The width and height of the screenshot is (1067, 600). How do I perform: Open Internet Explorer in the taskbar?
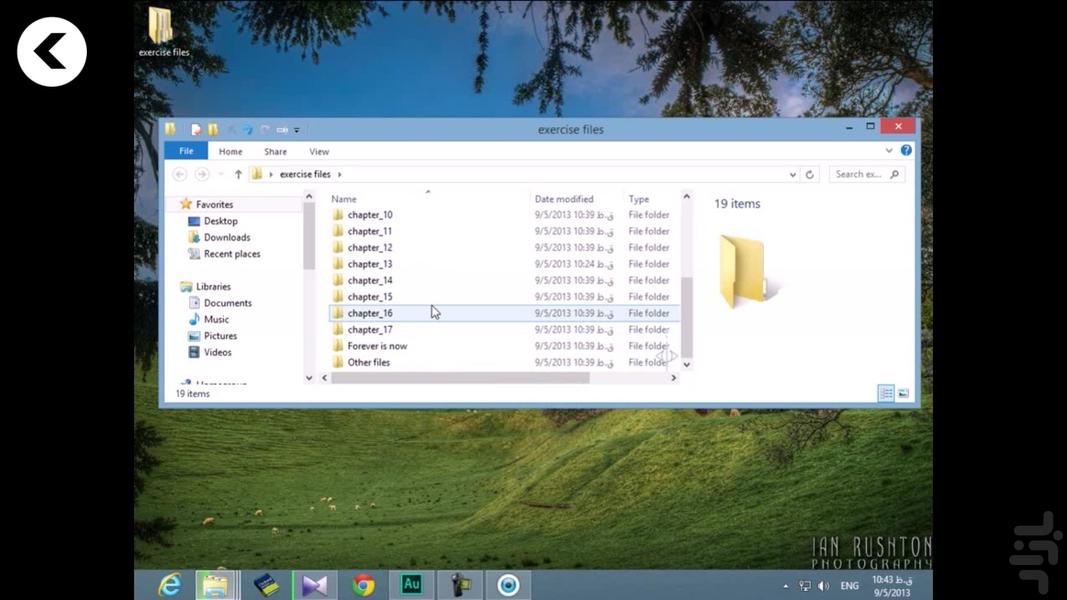tap(170, 585)
